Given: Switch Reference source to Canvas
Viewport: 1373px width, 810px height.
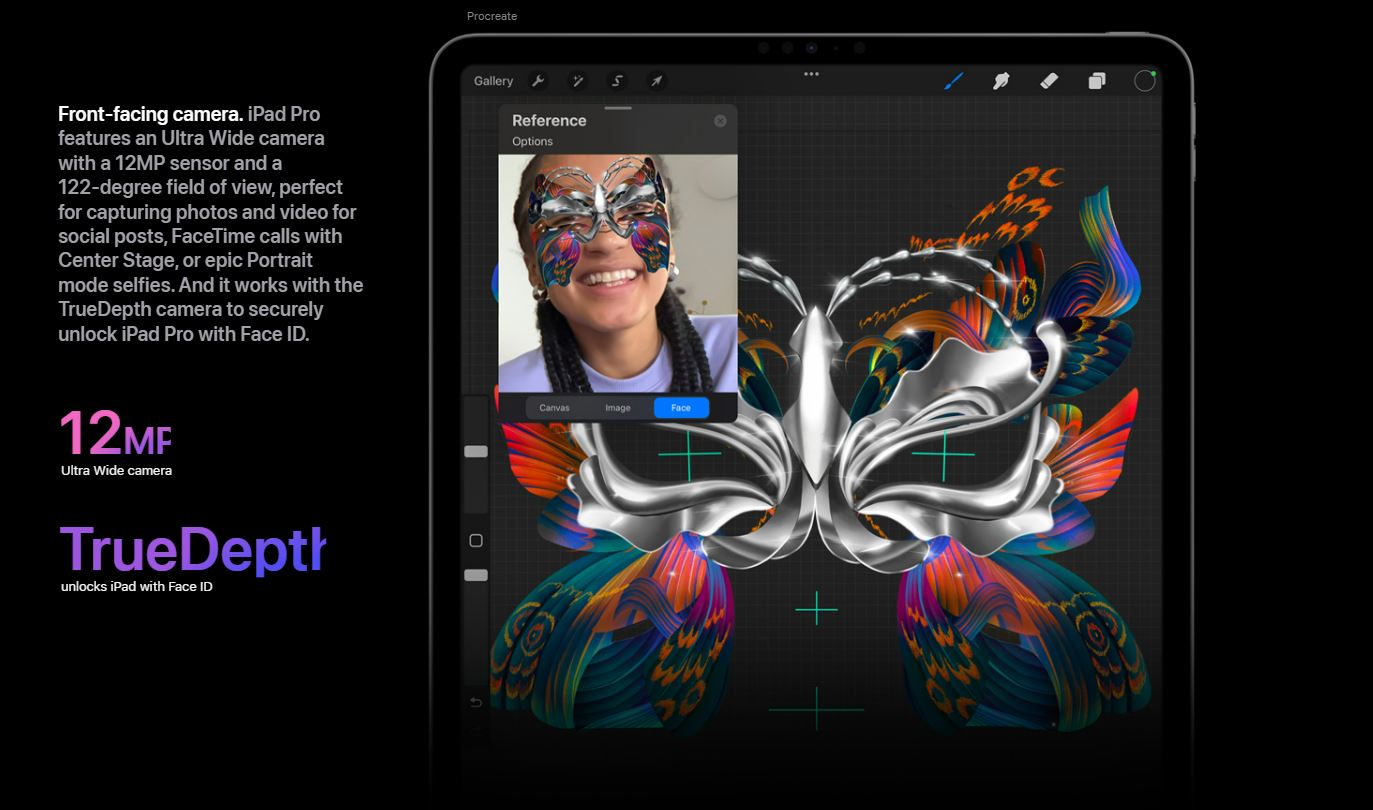Looking at the screenshot, I should [554, 408].
